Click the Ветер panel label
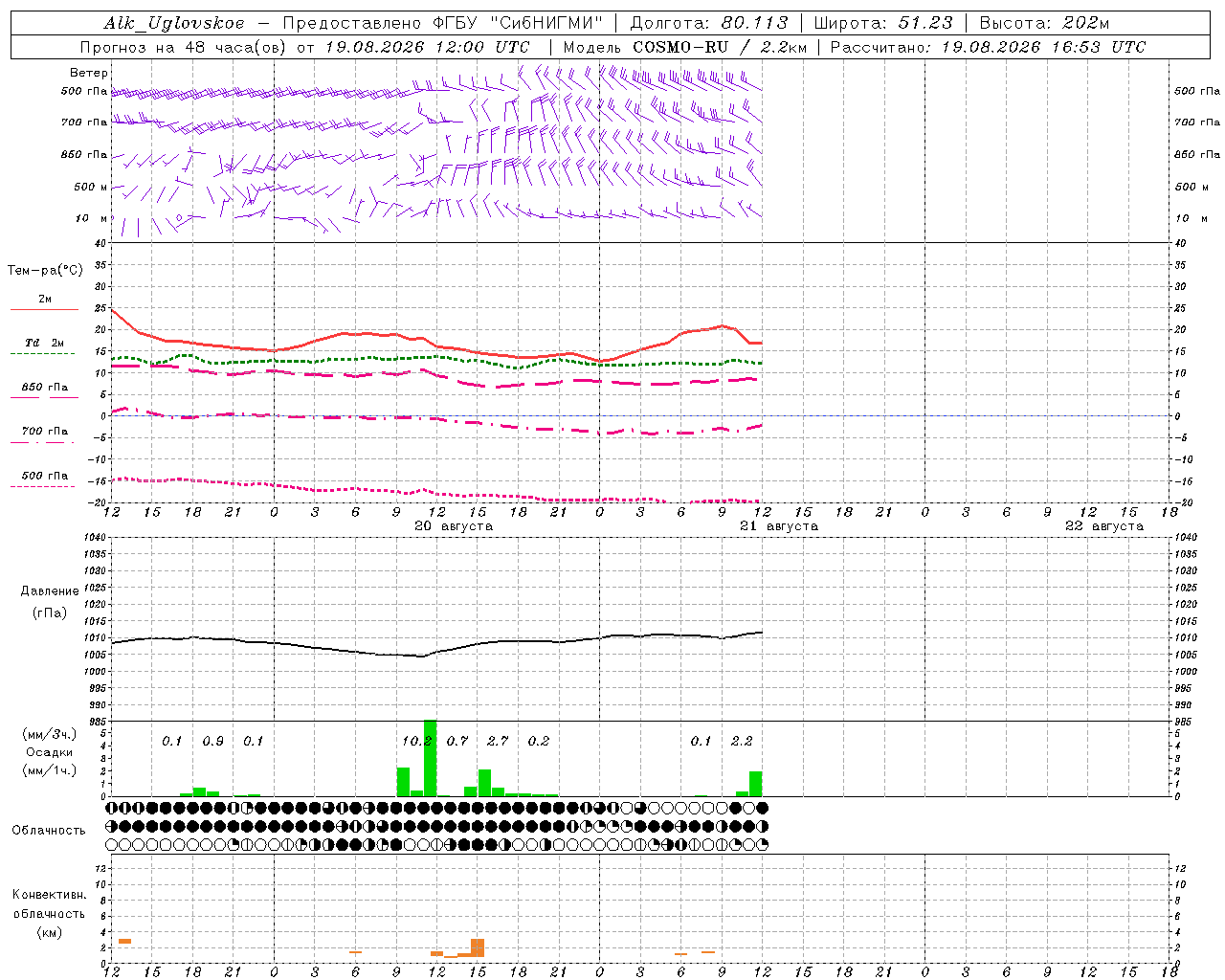This screenshot has height=980, width=1225. (88, 73)
